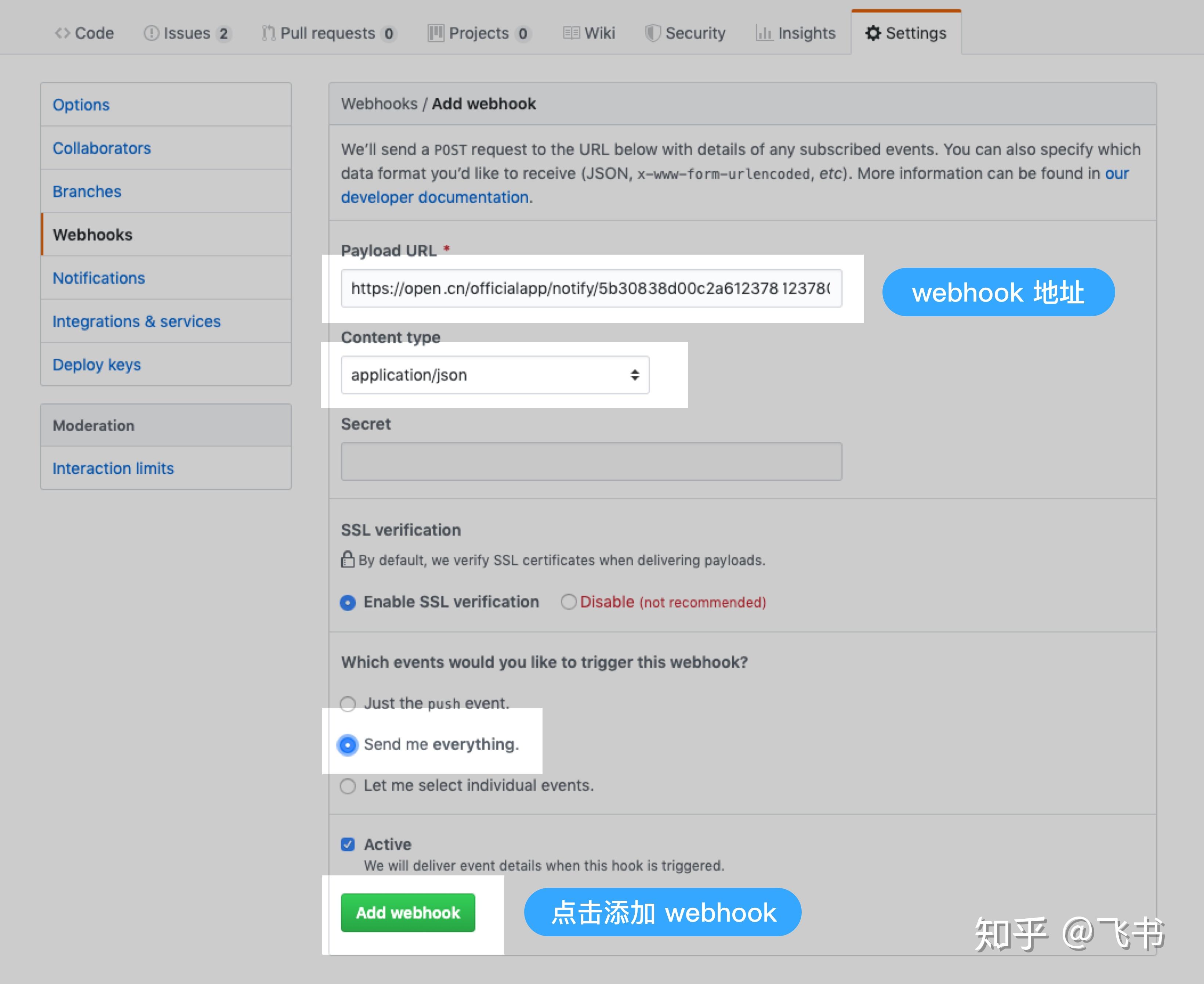
Task: Click the Security shield icon
Action: click(653, 33)
